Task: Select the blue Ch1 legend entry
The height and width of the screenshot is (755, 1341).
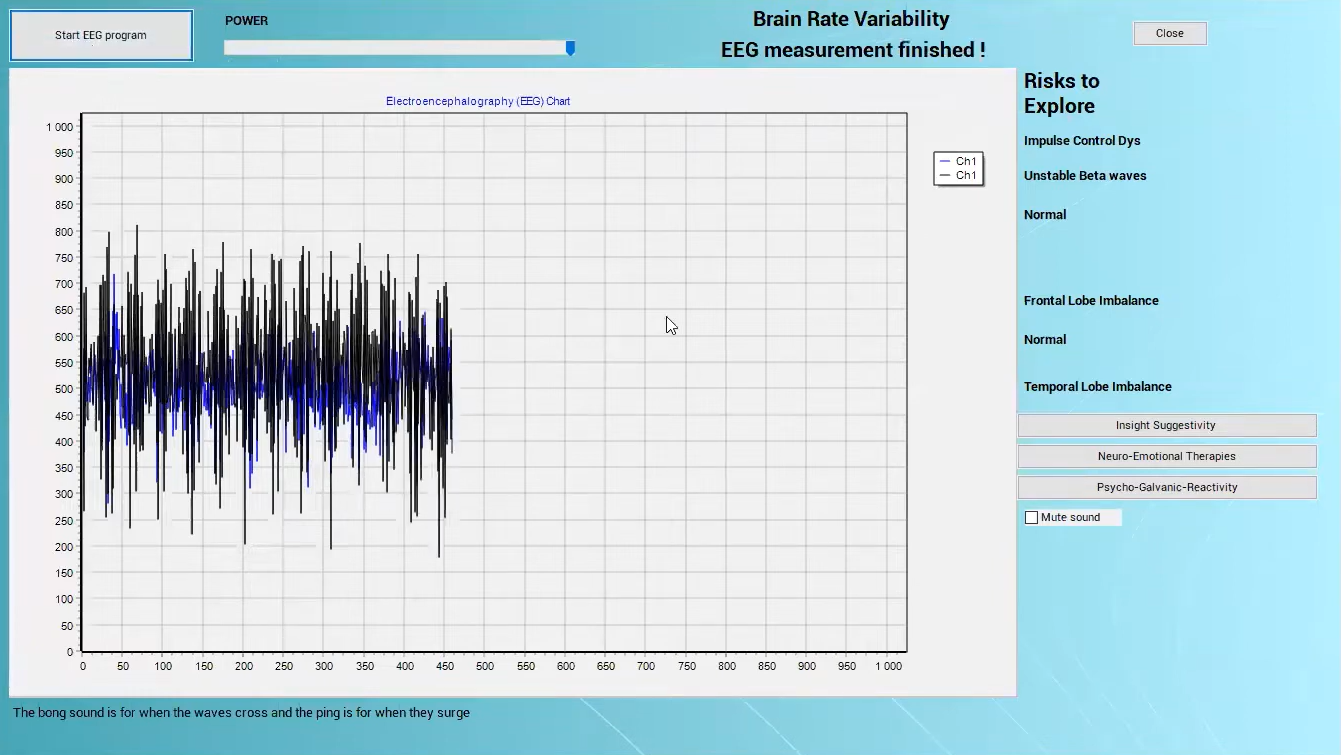Action: 958,161
